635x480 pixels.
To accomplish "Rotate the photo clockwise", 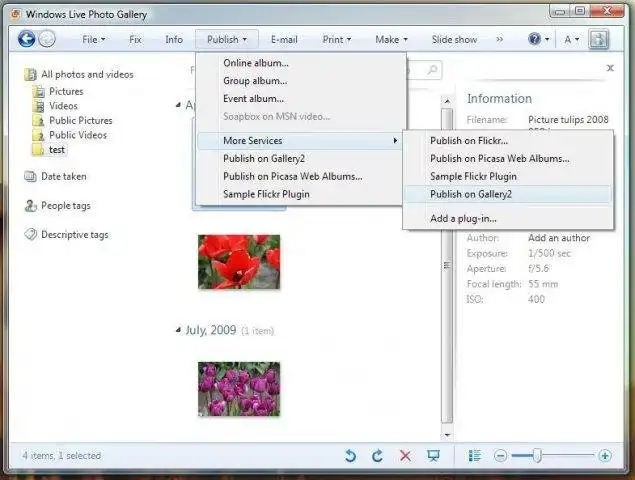I will [377, 456].
